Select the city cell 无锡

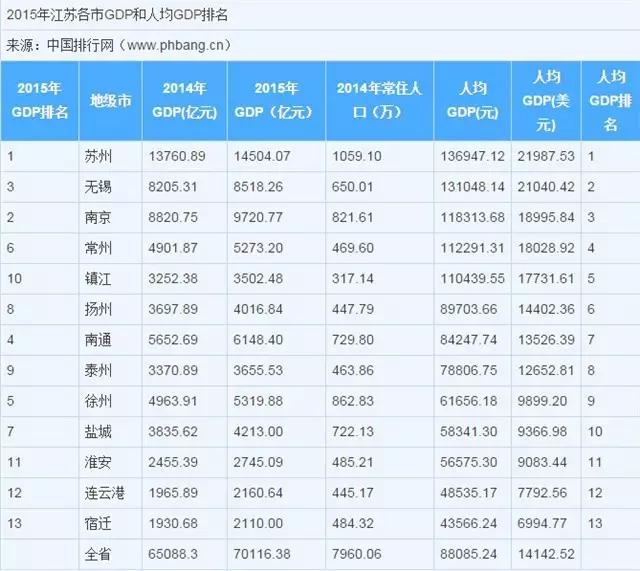[98, 187]
